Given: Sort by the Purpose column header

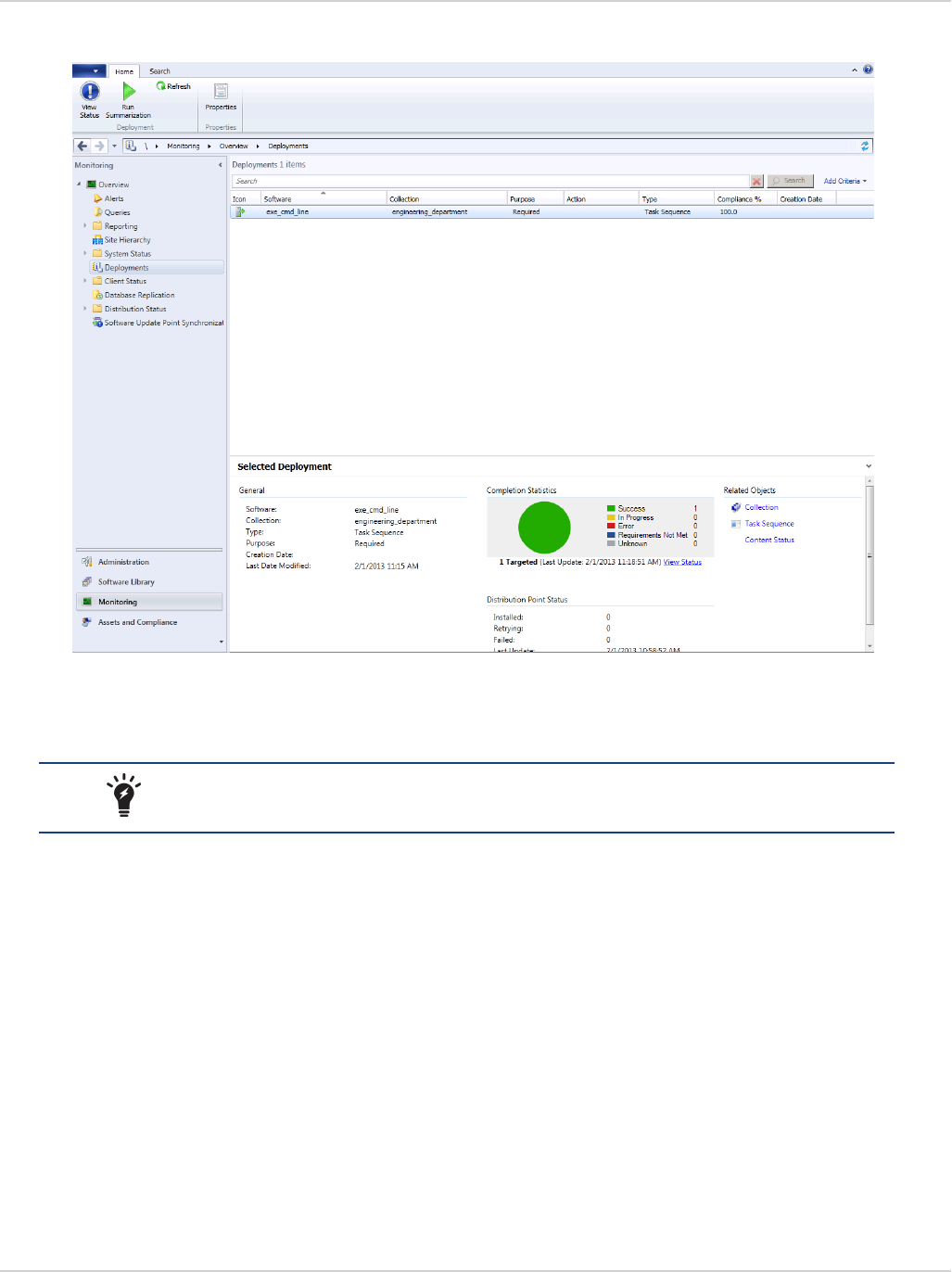Looking at the screenshot, I should click(535, 198).
